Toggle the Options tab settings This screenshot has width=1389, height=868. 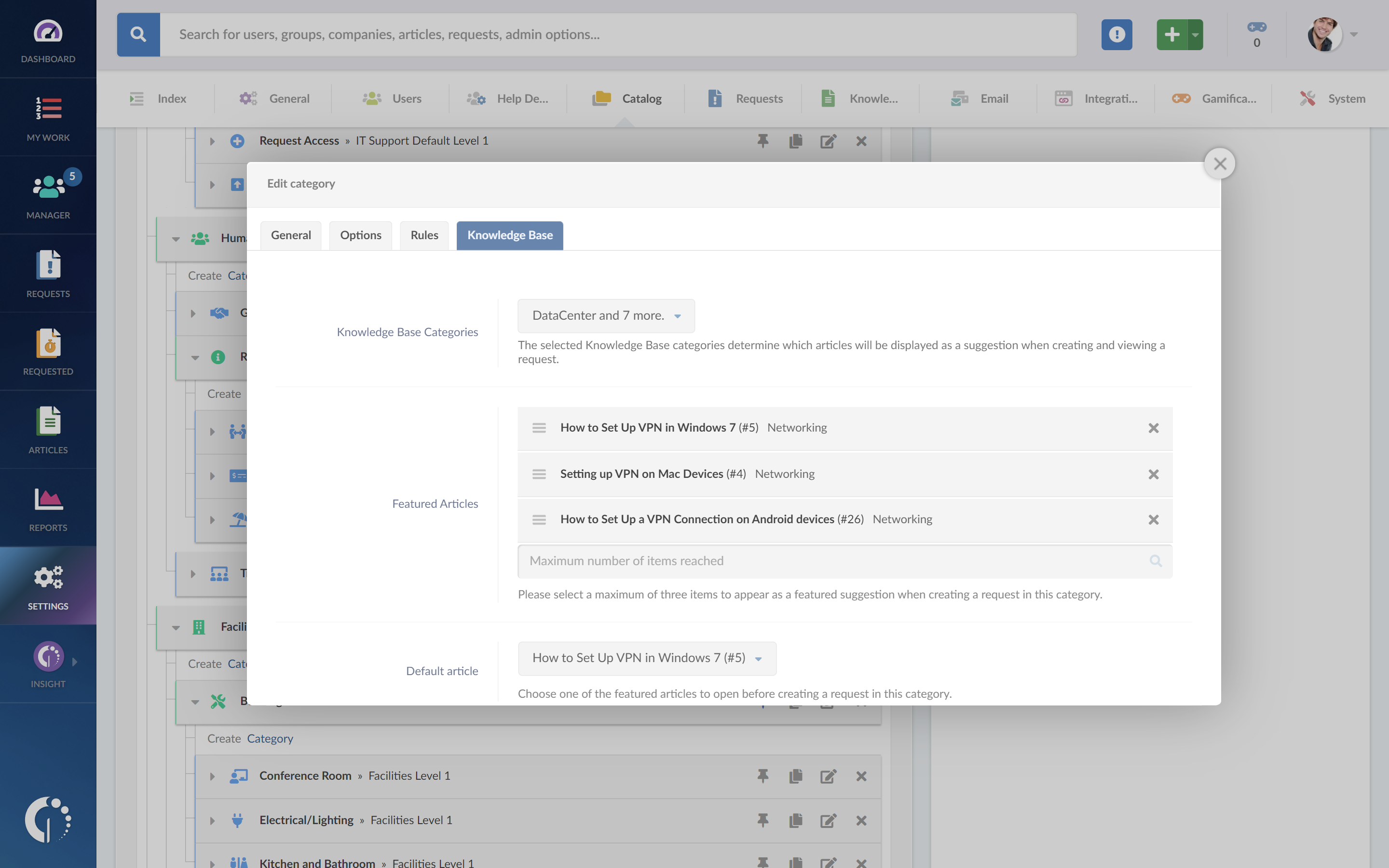tap(360, 235)
